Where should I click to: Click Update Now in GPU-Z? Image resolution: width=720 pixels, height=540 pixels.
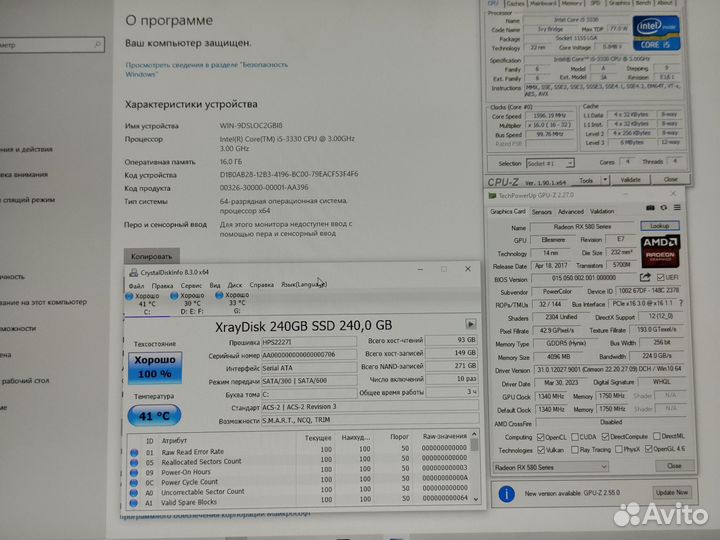(x=672, y=492)
